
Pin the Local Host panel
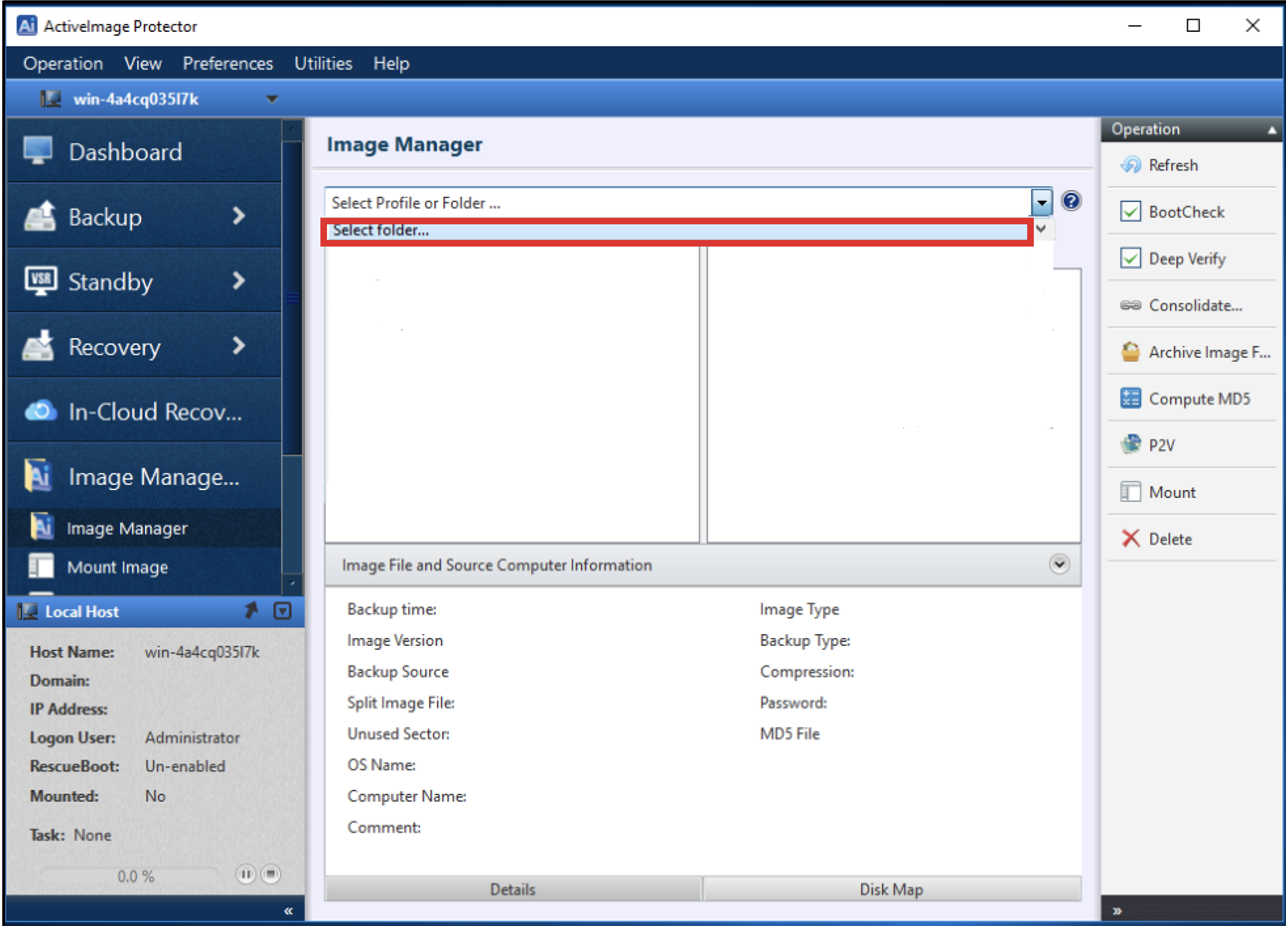252,610
